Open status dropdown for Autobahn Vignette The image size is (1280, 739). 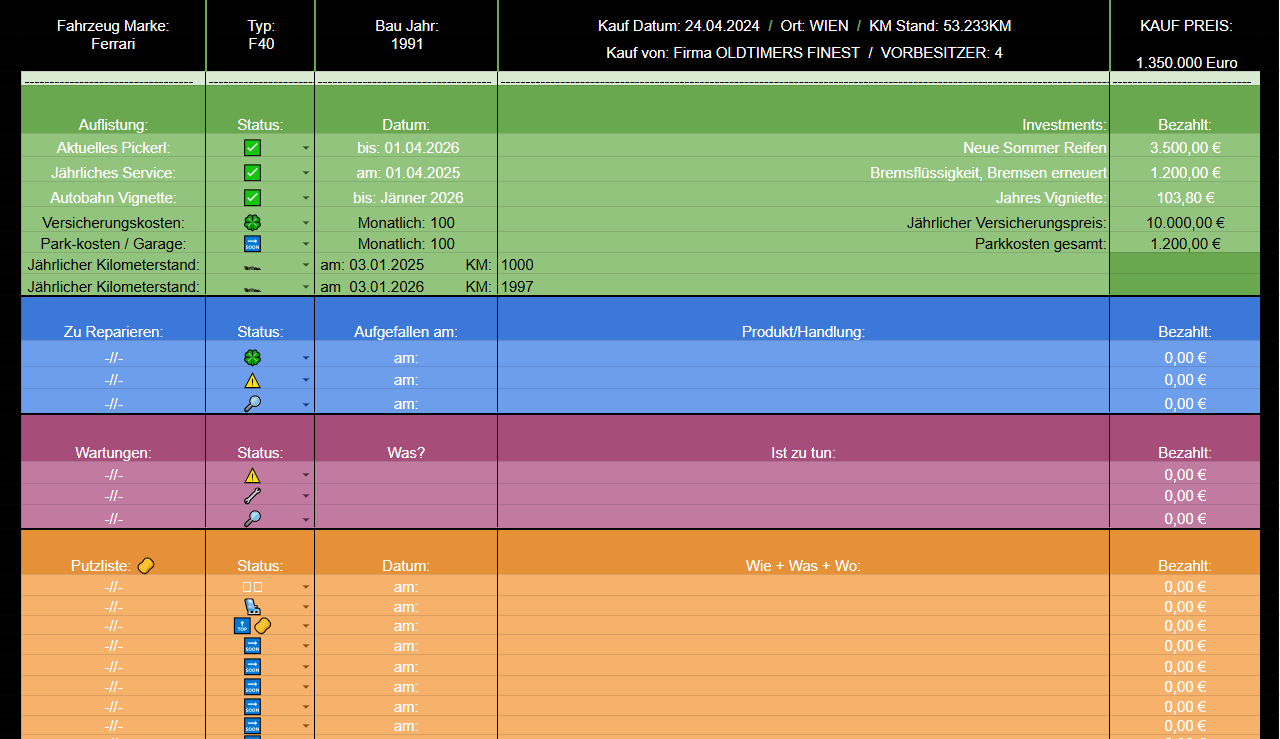click(306, 199)
